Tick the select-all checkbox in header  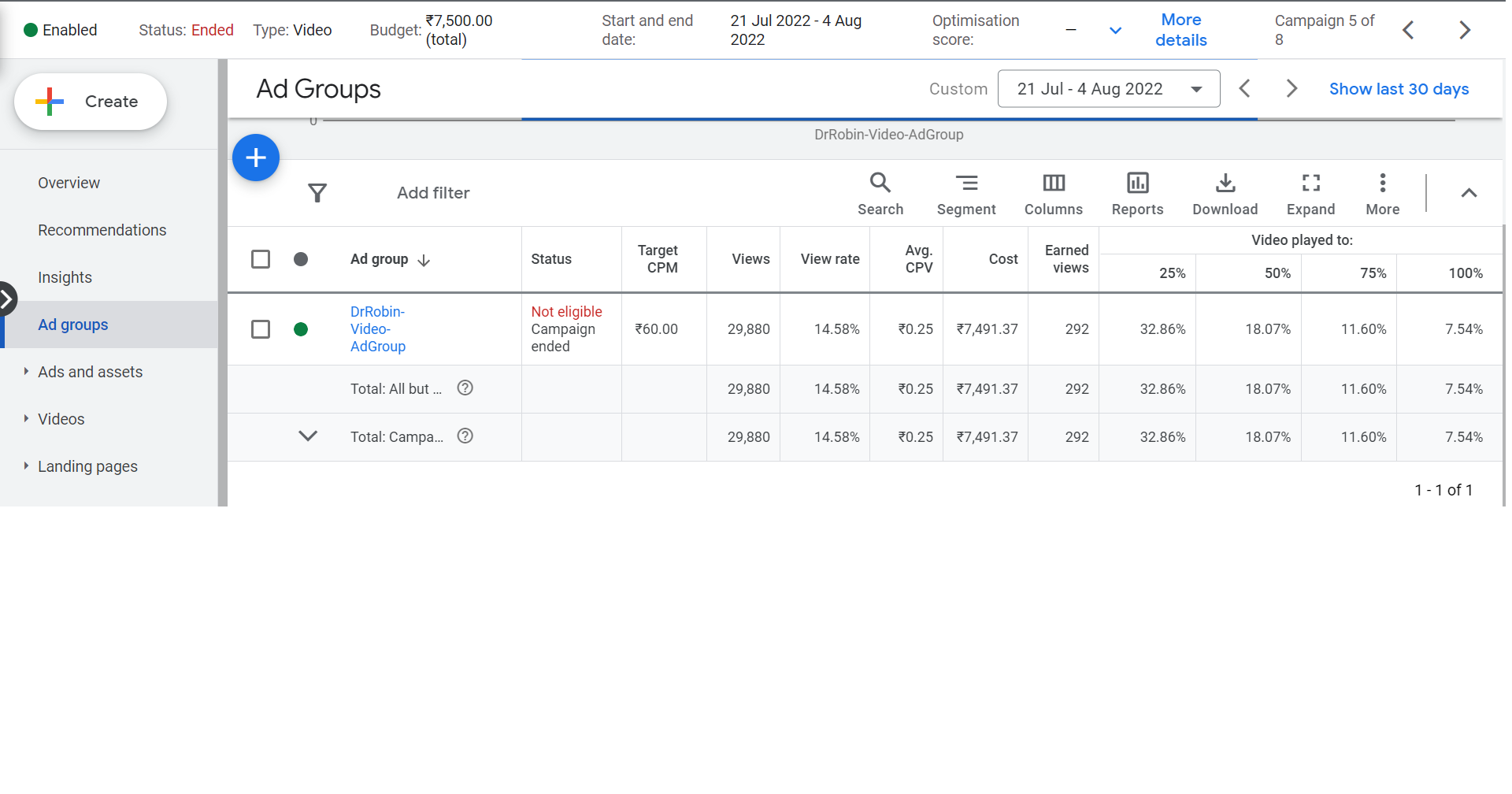click(x=261, y=259)
